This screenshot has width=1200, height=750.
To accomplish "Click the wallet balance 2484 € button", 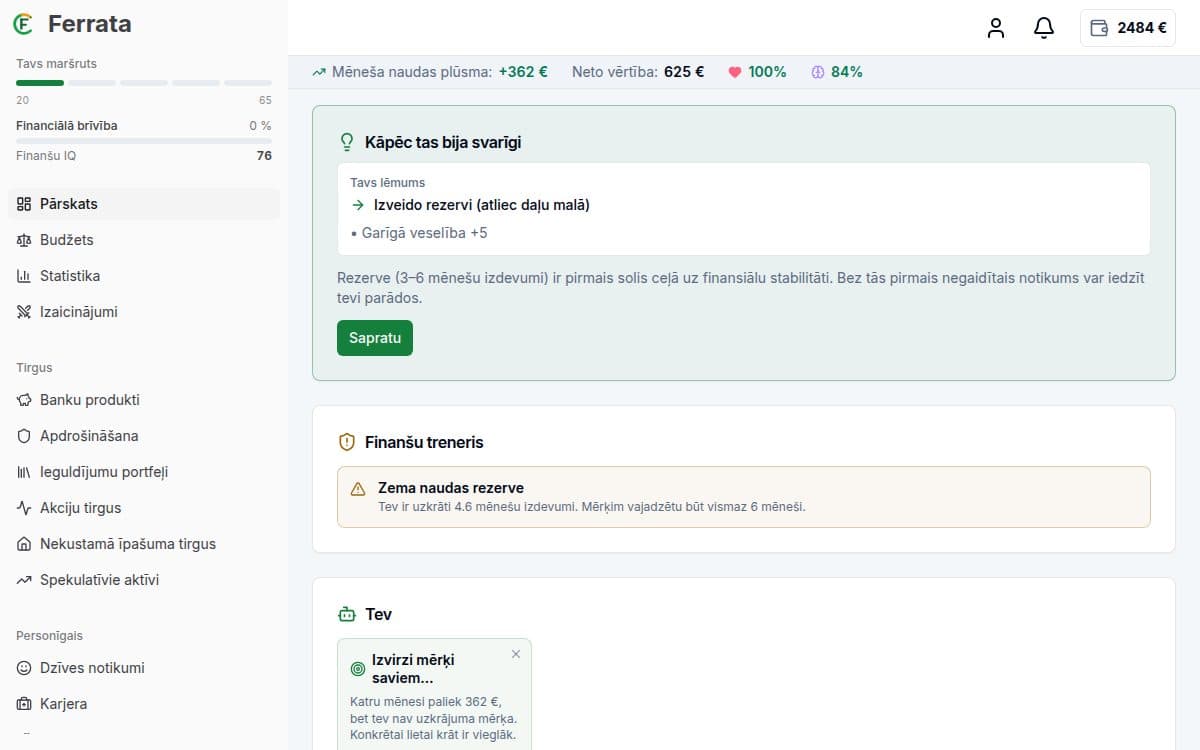I will coord(1128,28).
